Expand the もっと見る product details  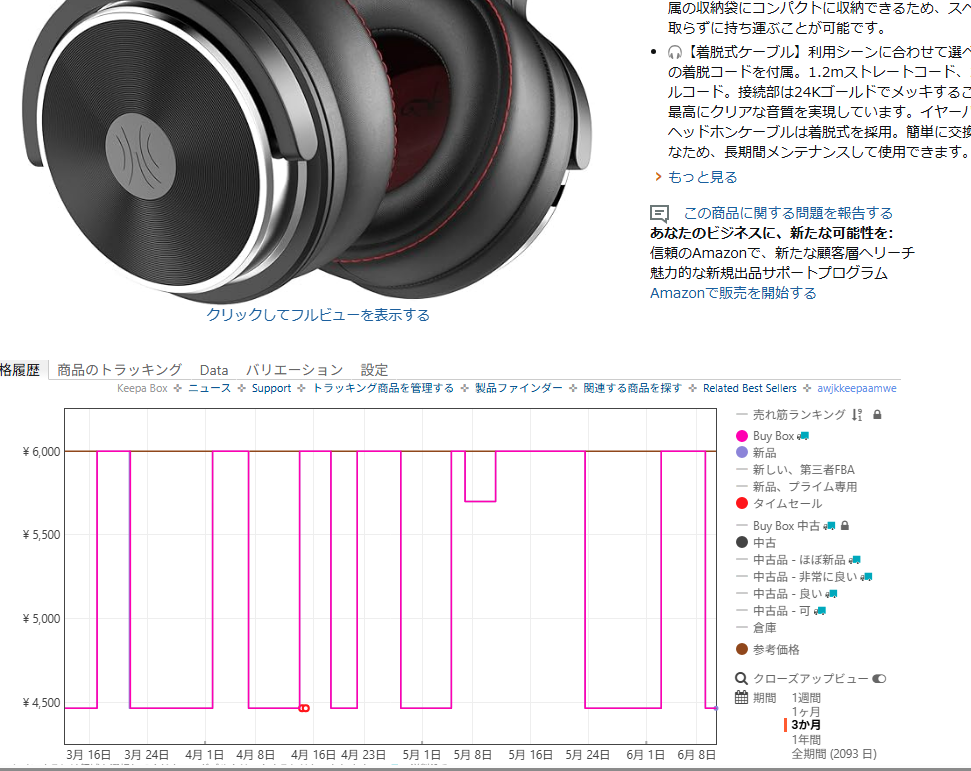(x=702, y=177)
